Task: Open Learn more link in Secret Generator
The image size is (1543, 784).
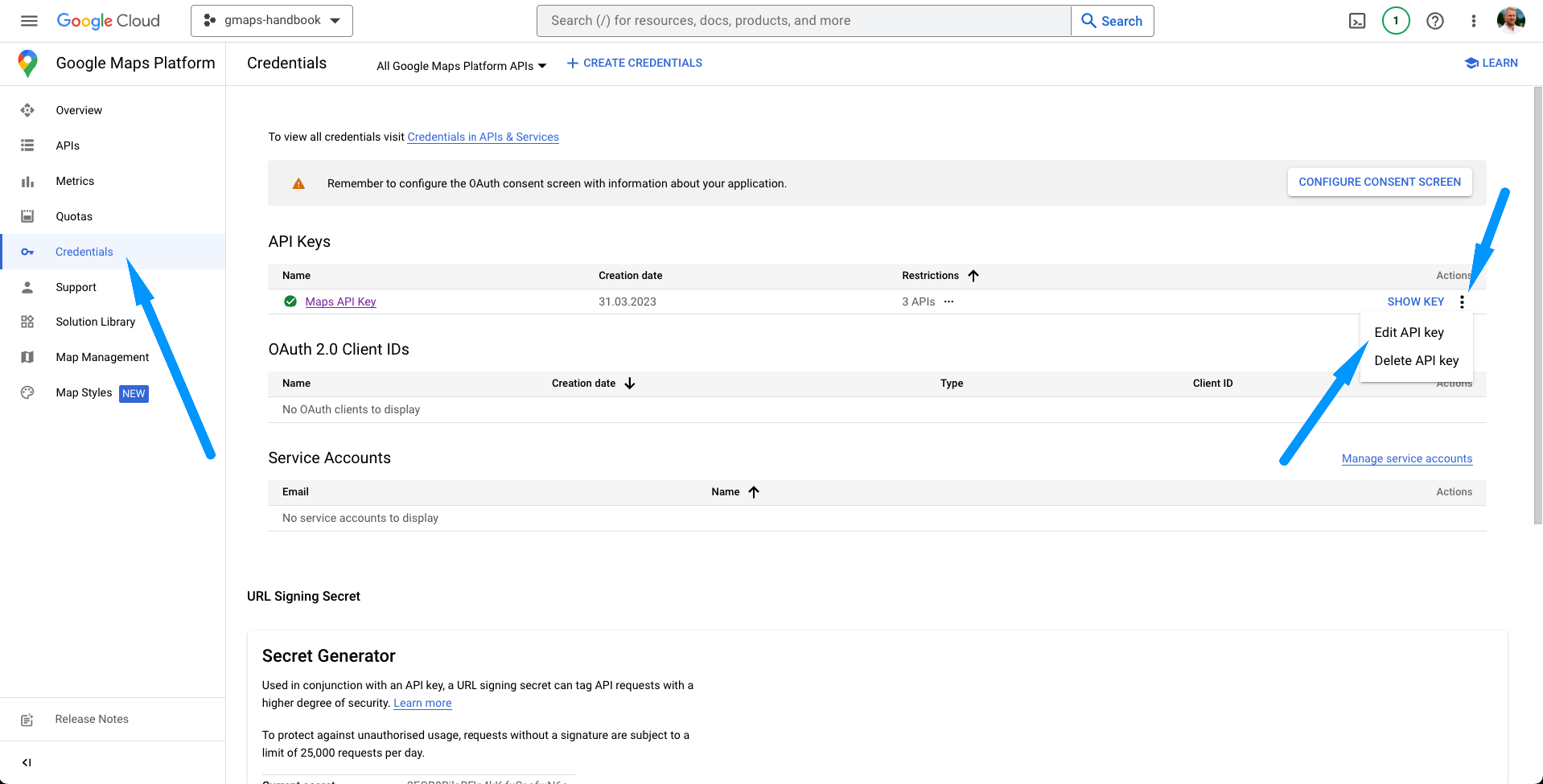Action: [x=422, y=703]
